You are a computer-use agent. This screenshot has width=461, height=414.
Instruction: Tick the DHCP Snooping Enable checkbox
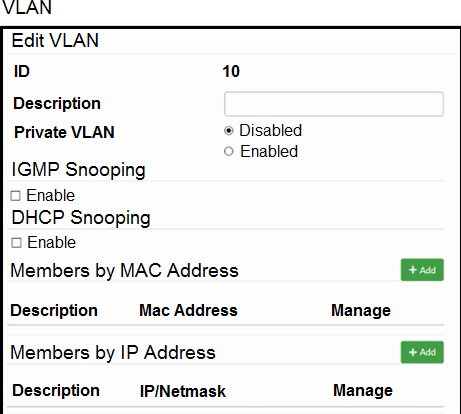16,243
